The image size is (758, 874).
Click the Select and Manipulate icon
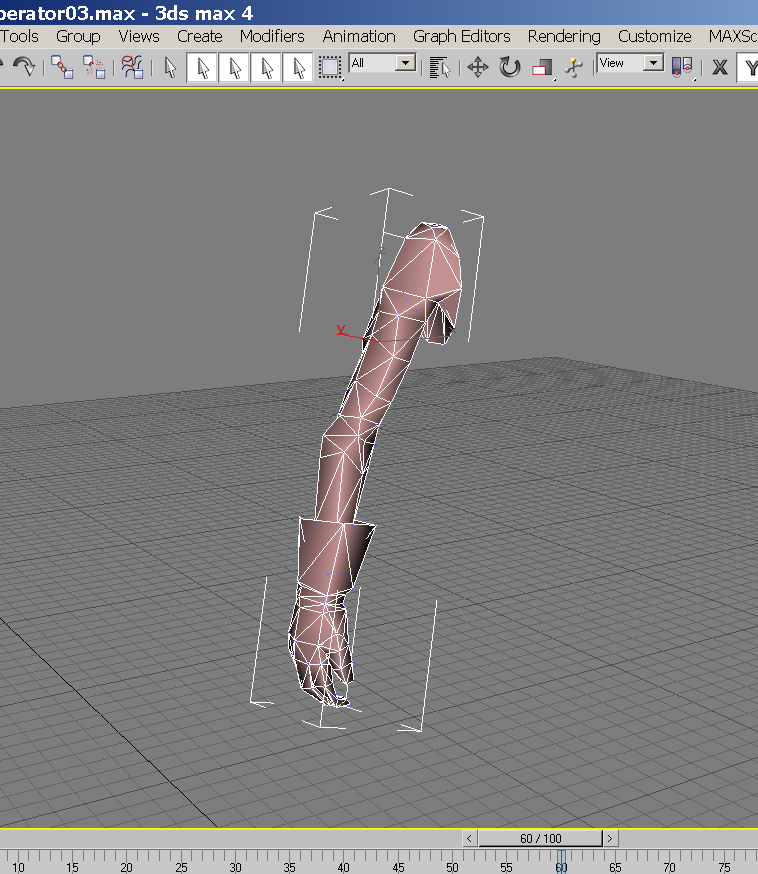[x=573, y=67]
